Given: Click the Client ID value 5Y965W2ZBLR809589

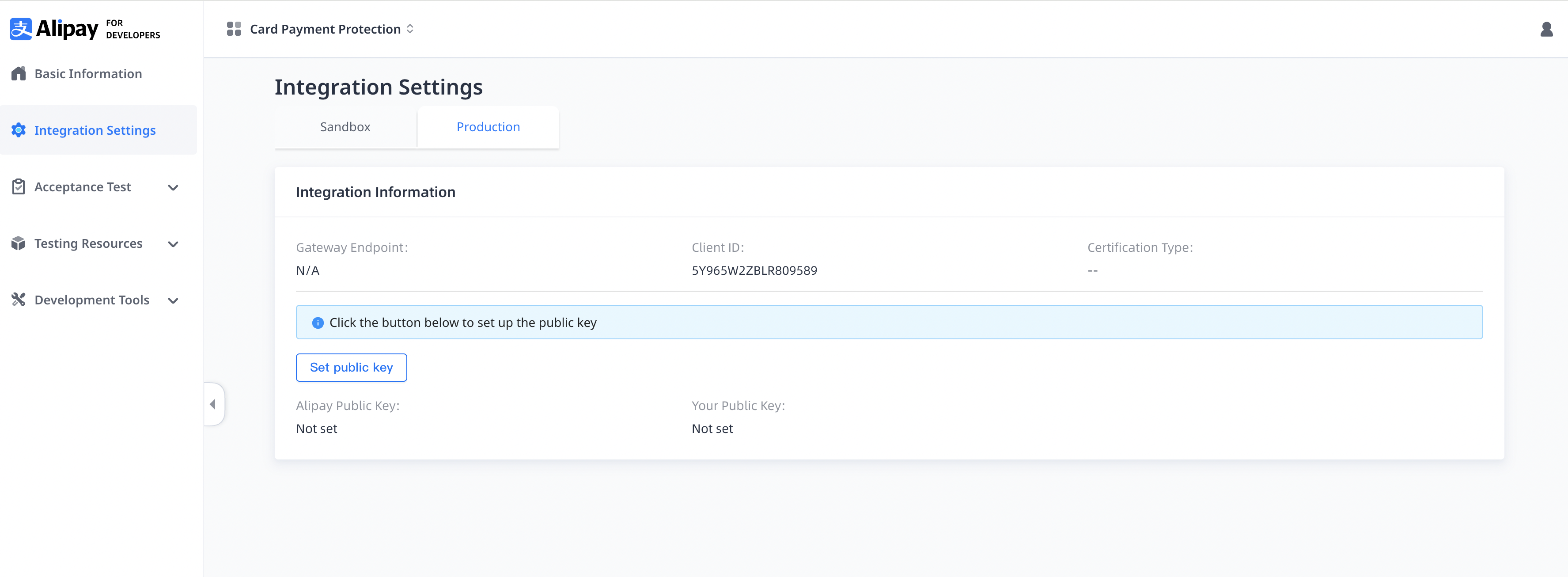Looking at the screenshot, I should pyautogui.click(x=754, y=271).
